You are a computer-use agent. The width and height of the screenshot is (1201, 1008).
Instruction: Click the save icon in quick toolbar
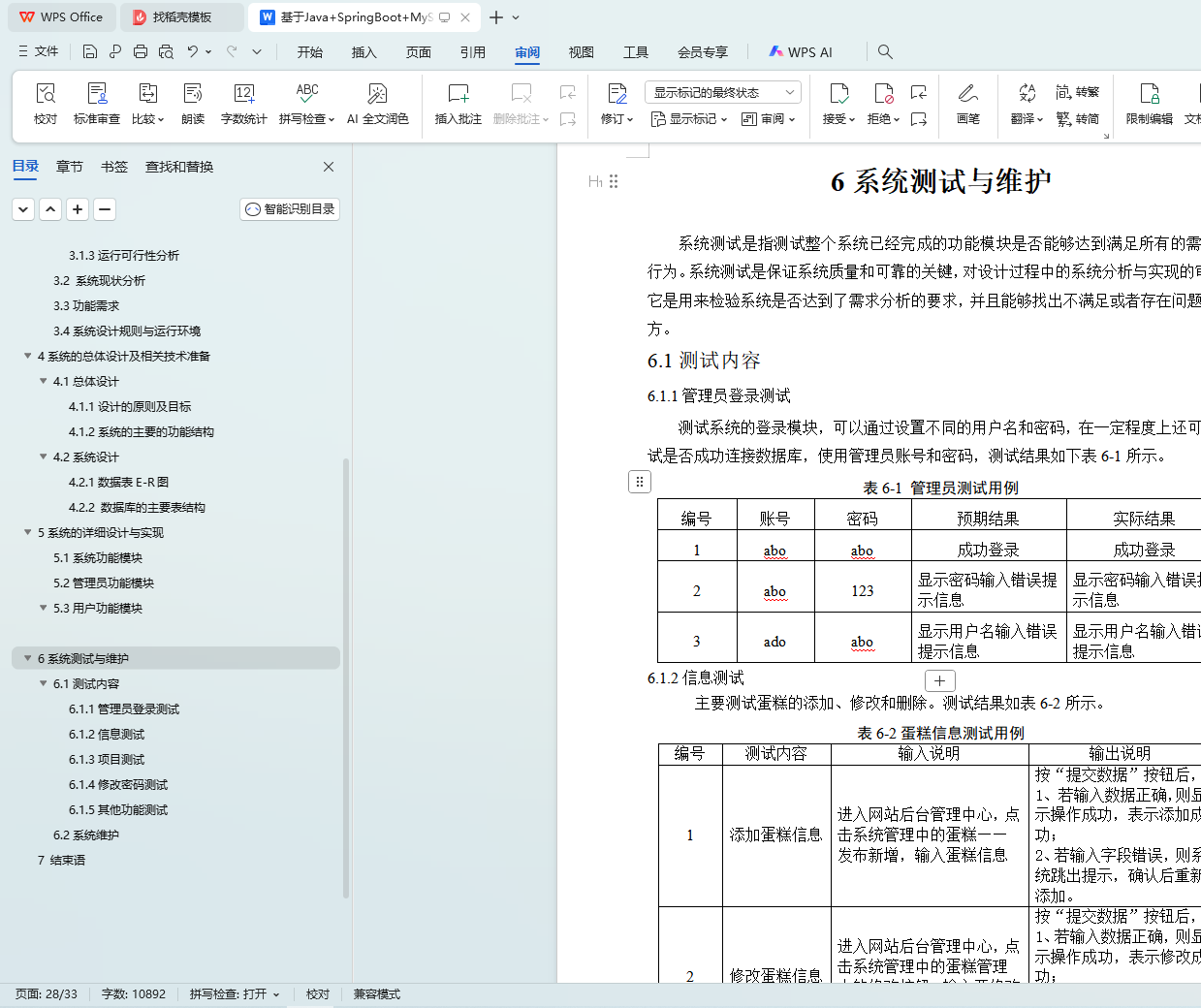90,51
